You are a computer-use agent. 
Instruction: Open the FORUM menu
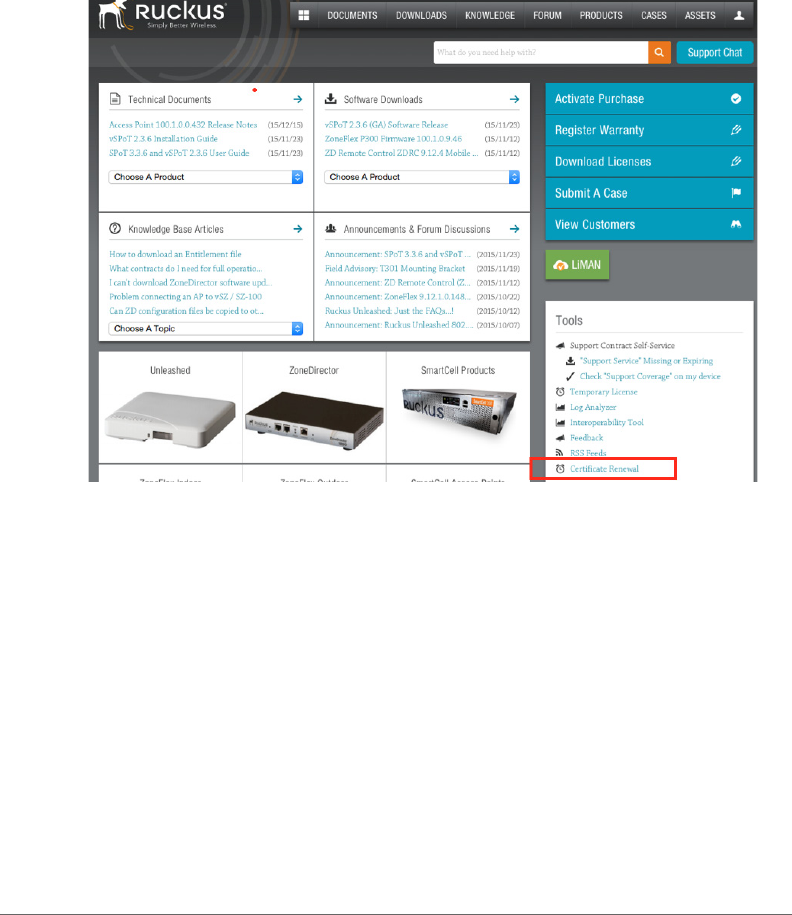pos(547,15)
